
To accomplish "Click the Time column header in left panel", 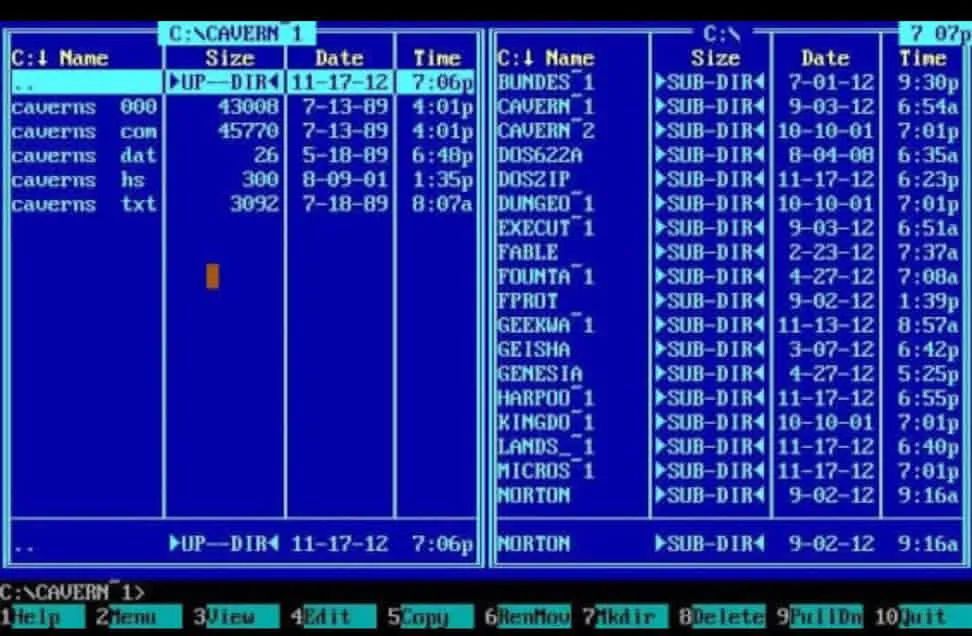I will [436, 58].
